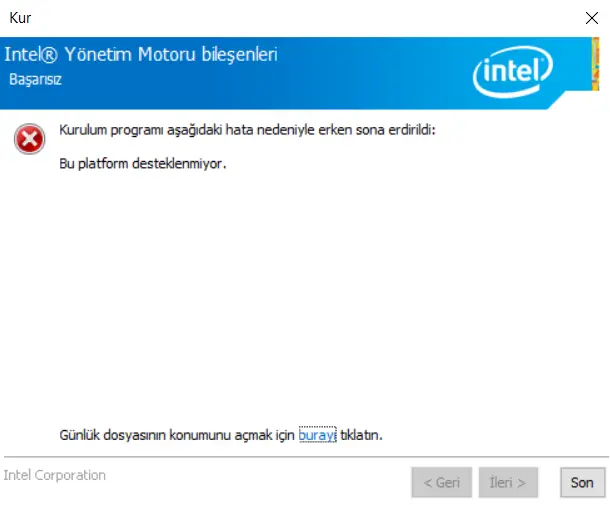Close the Kur setup window
This screenshot has height=505, width=610.
592,18
